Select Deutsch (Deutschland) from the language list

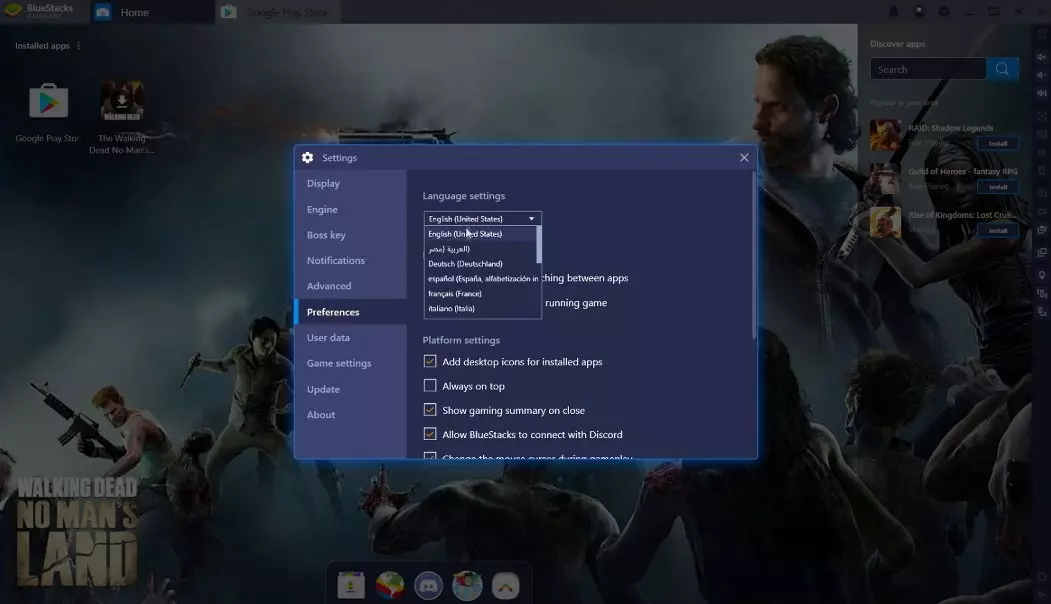(x=466, y=264)
